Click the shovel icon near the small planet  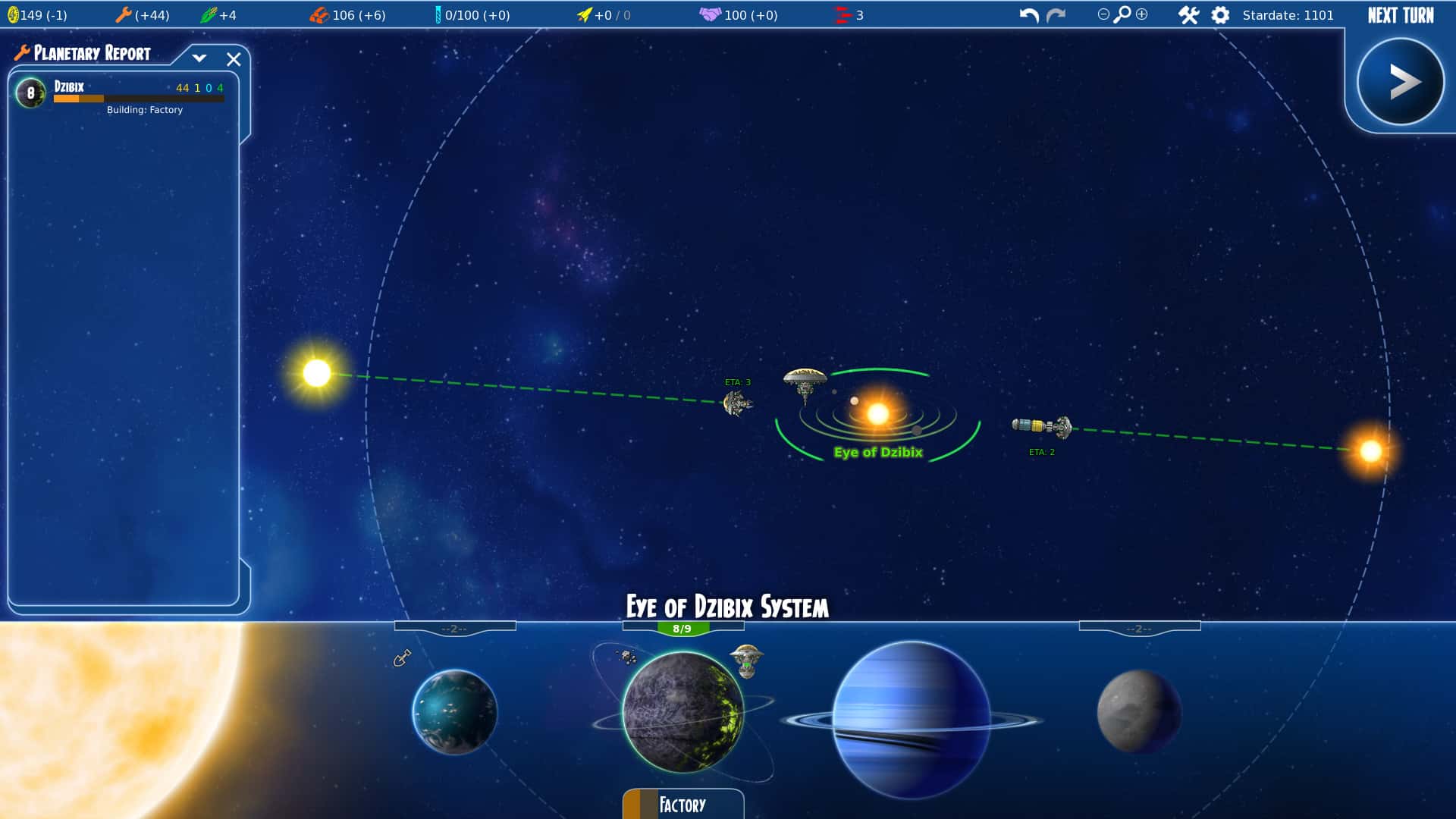[x=402, y=659]
